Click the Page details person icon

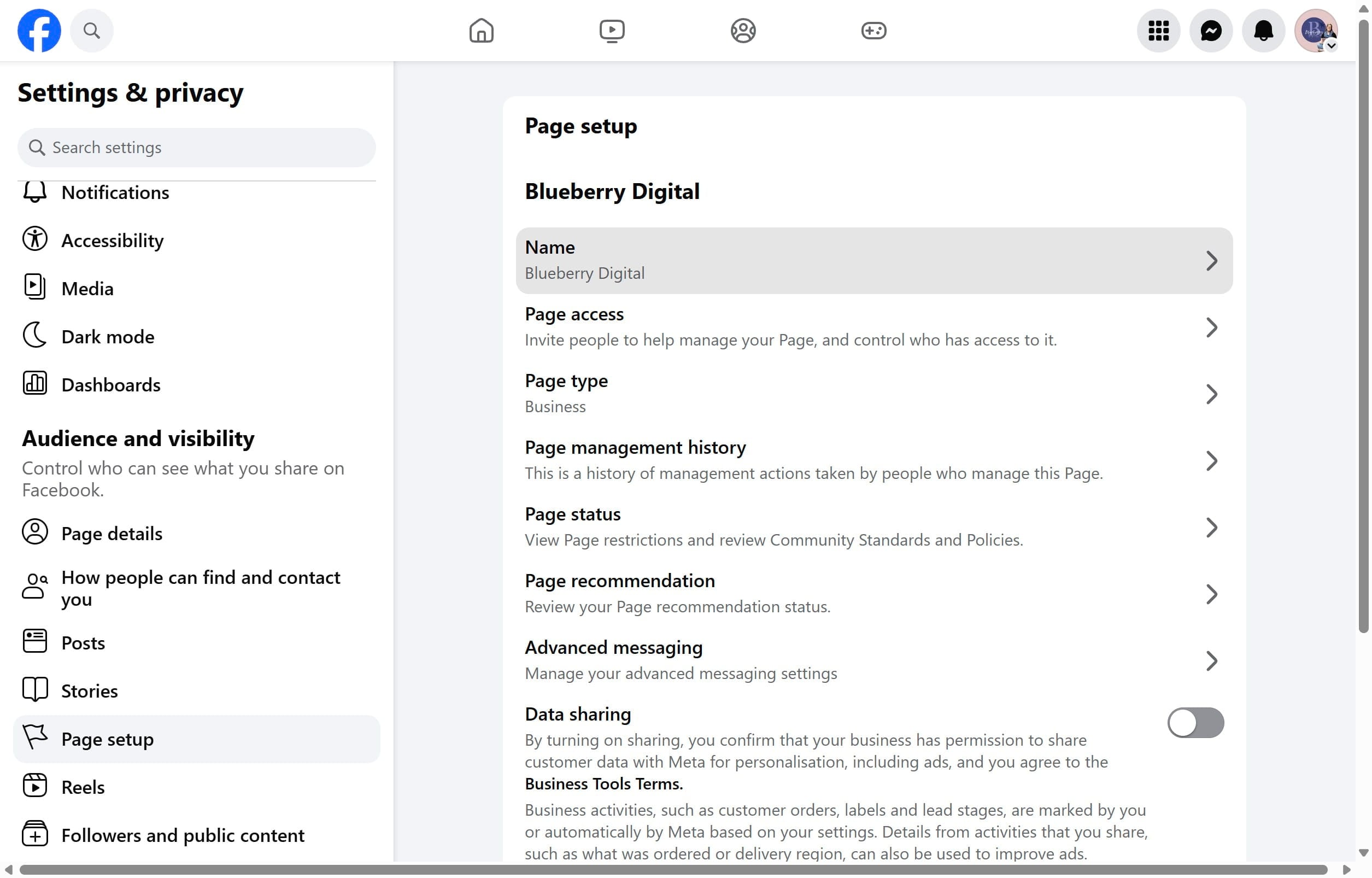[35, 531]
